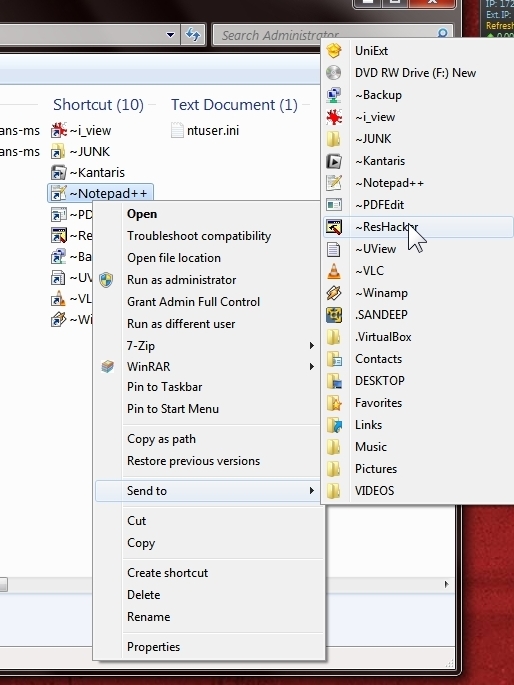Viewport: 514px width, 685px height.
Task: Click the Favorites star folder icon
Action: coord(334,403)
